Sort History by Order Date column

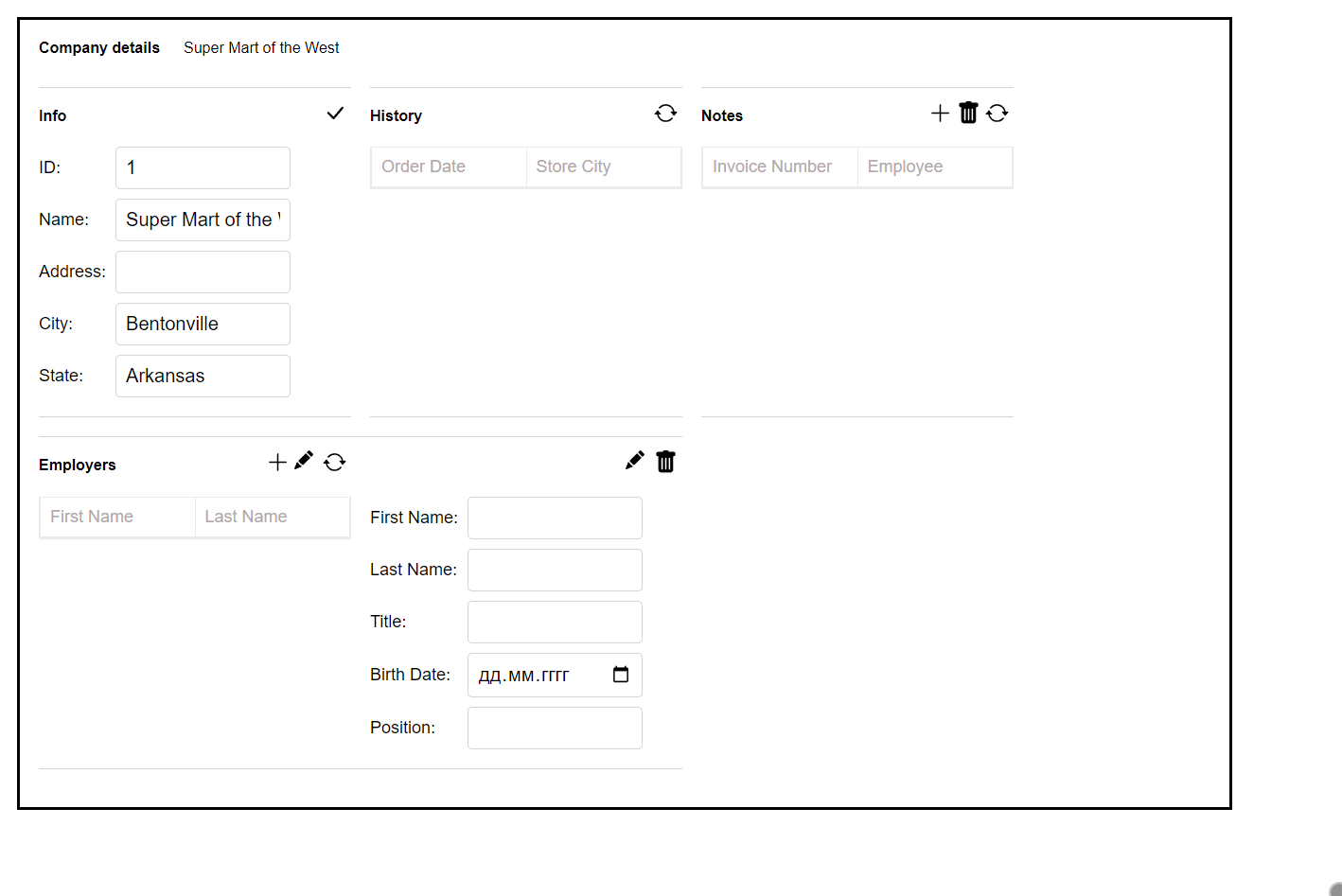pyautogui.click(x=449, y=167)
